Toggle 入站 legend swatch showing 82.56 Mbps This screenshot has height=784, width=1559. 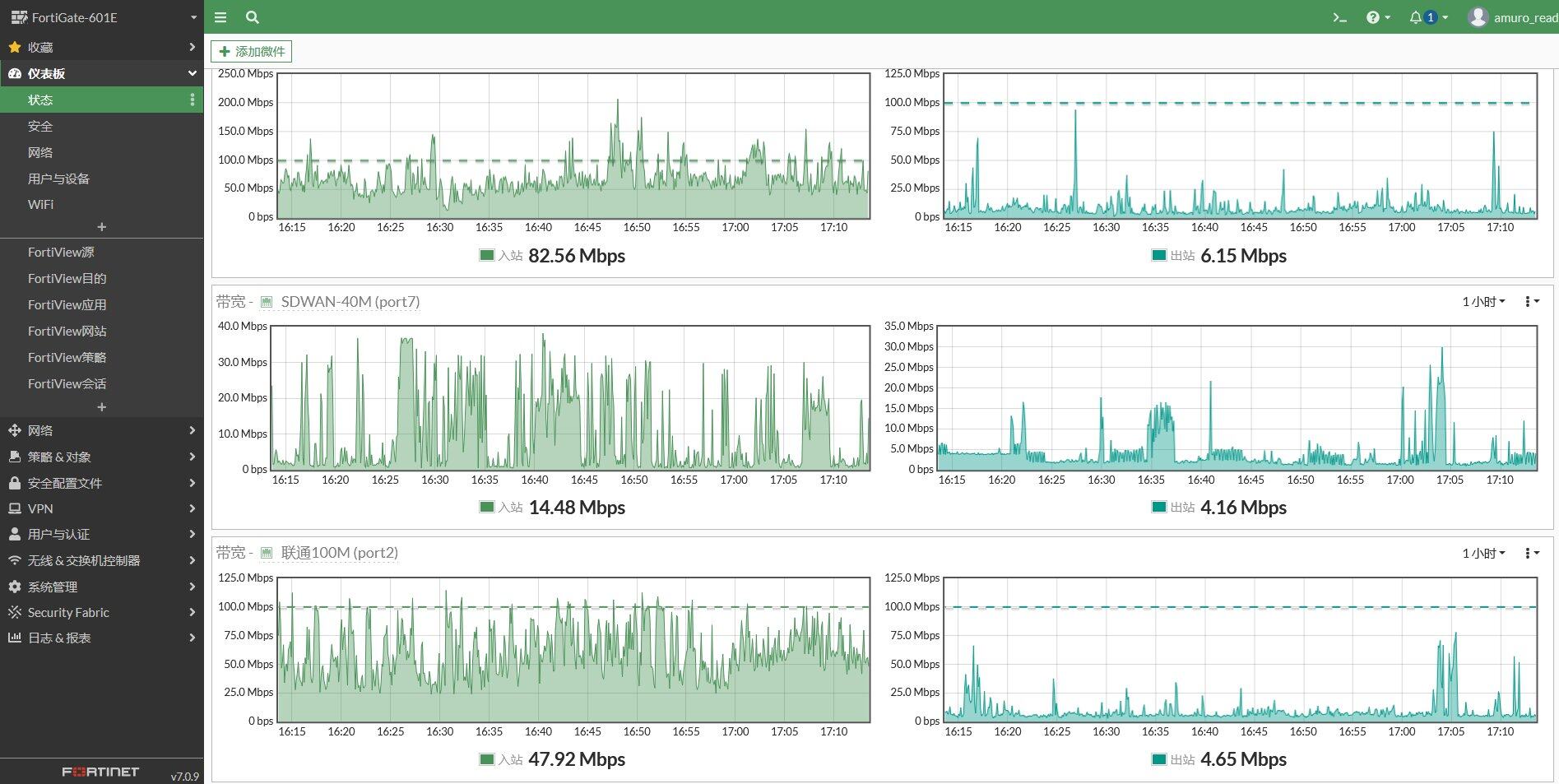click(x=487, y=255)
